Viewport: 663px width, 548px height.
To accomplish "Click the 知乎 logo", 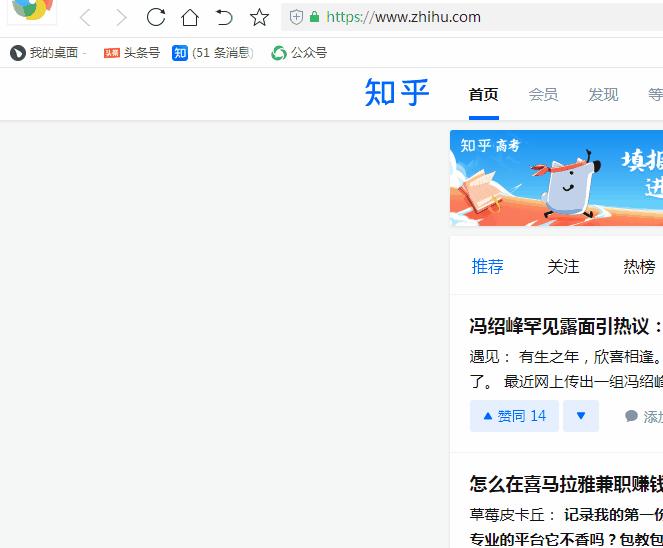I will tap(397, 93).
